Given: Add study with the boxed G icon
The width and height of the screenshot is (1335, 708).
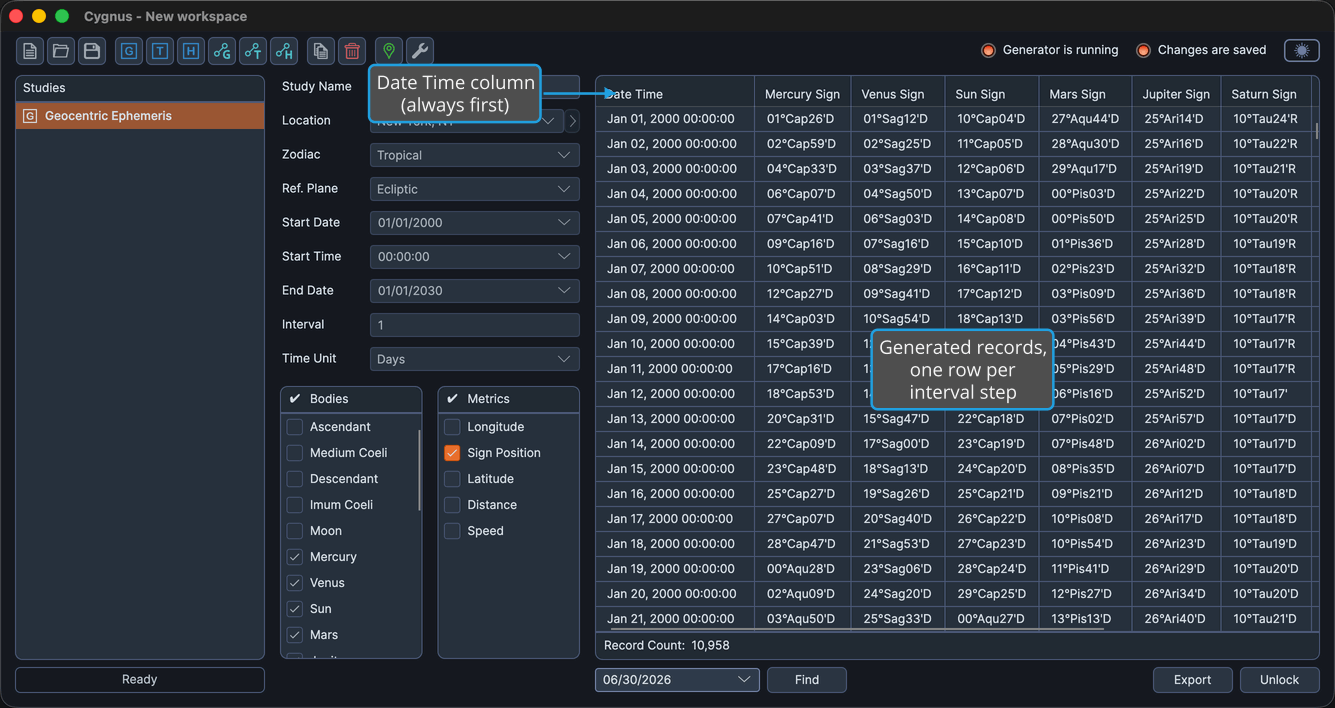Looking at the screenshot, I should pyautogui.click(x=129, y=51).
